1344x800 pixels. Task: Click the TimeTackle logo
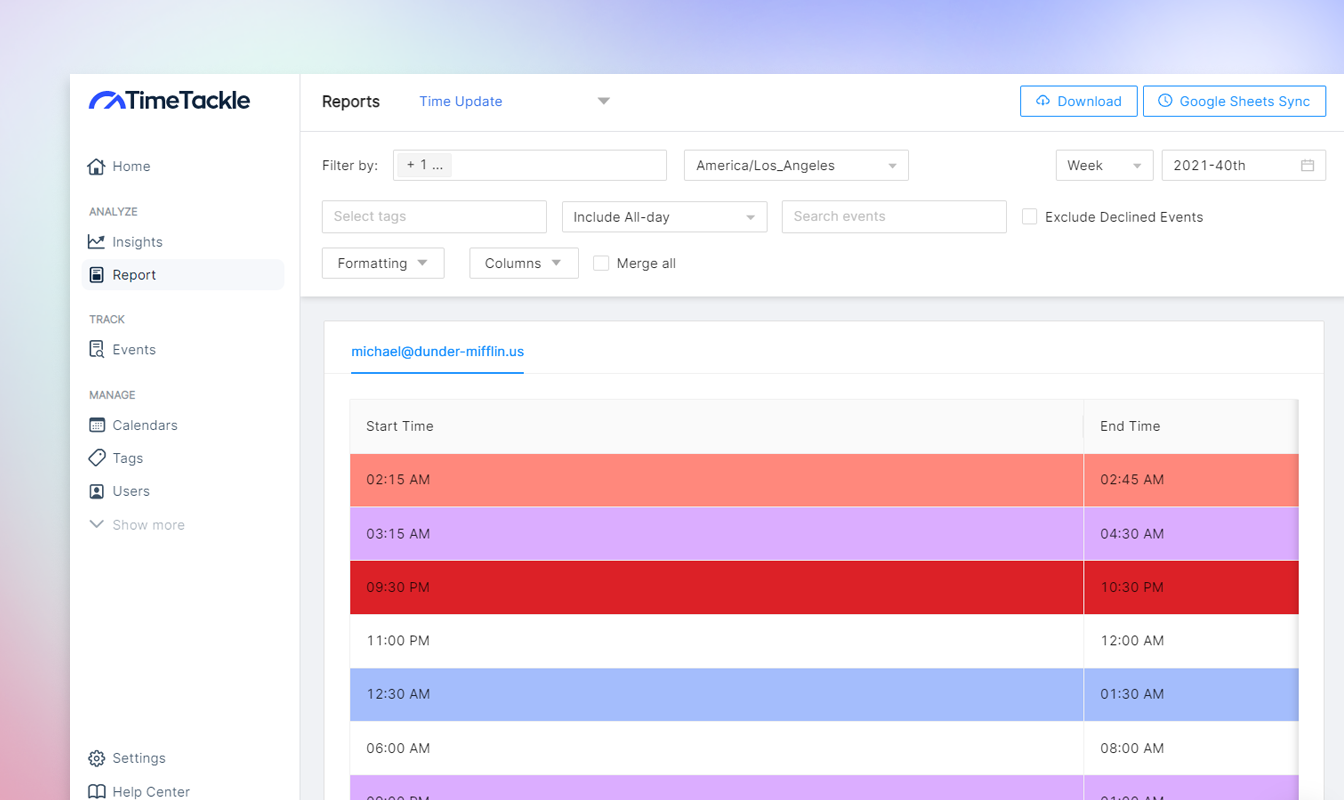coord(169,100)
